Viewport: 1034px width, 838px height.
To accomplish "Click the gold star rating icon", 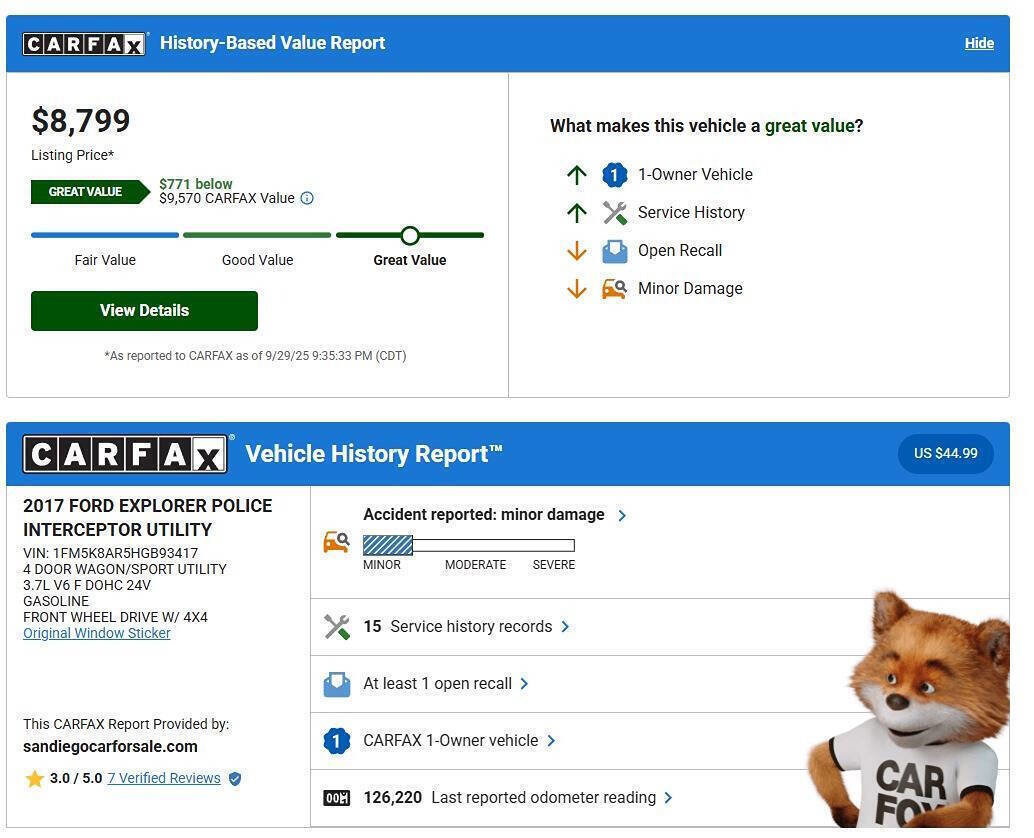I will click(x=35, y=779).
